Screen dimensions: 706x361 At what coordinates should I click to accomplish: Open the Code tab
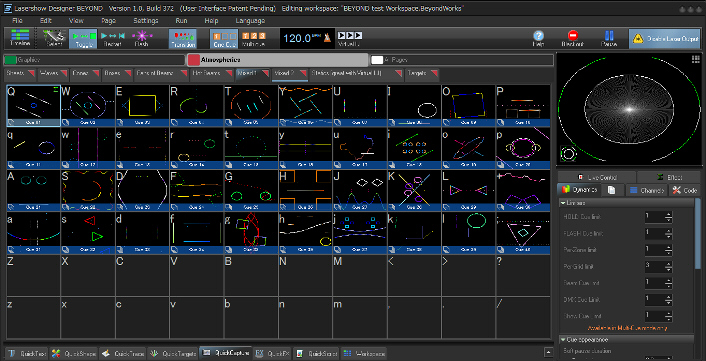click(x=685, y=190)
